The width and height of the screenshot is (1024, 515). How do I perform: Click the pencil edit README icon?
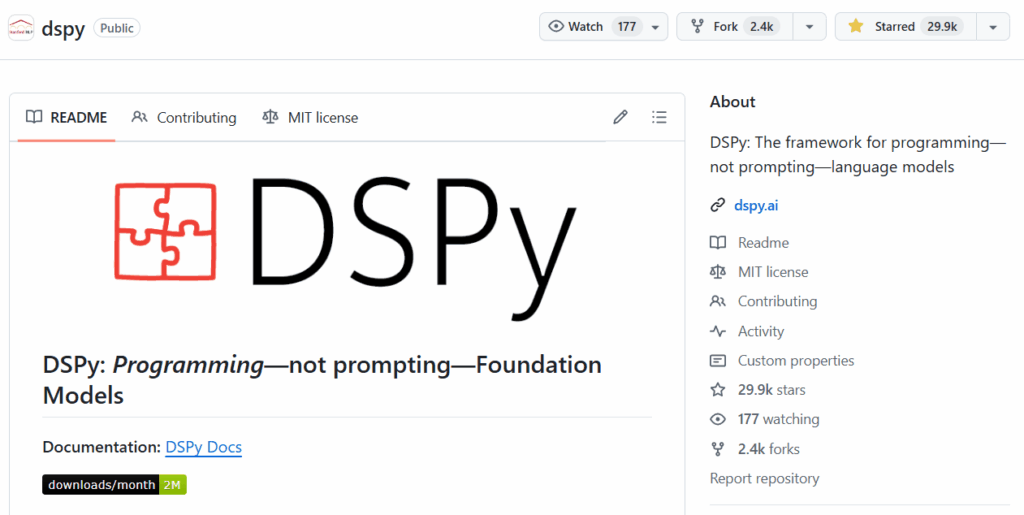pyautogui.click(x=620, y=117)
